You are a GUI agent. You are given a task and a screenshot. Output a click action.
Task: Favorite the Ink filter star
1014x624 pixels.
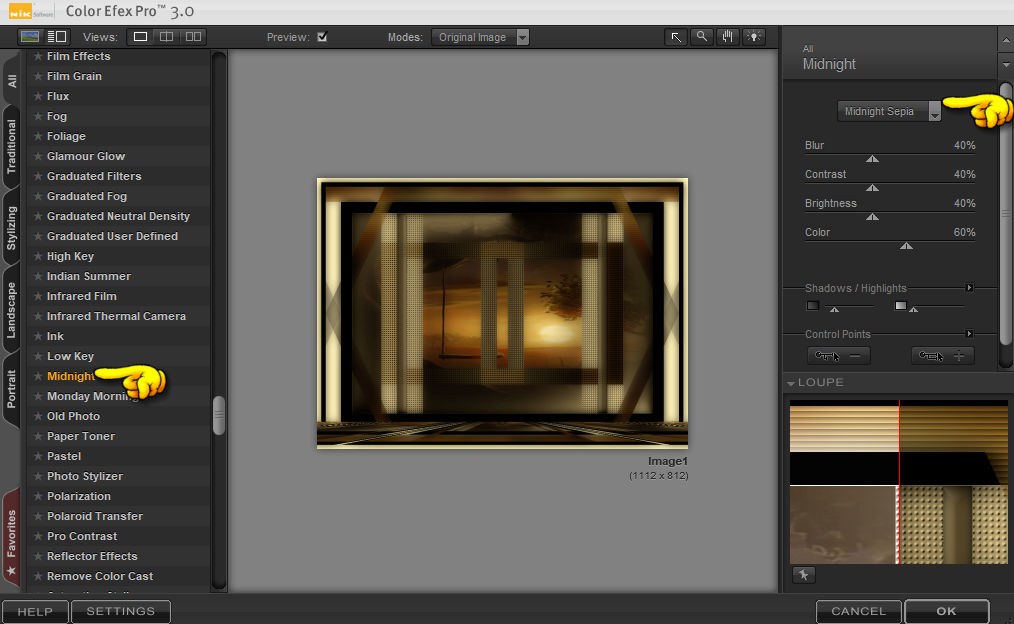point(38,336)
